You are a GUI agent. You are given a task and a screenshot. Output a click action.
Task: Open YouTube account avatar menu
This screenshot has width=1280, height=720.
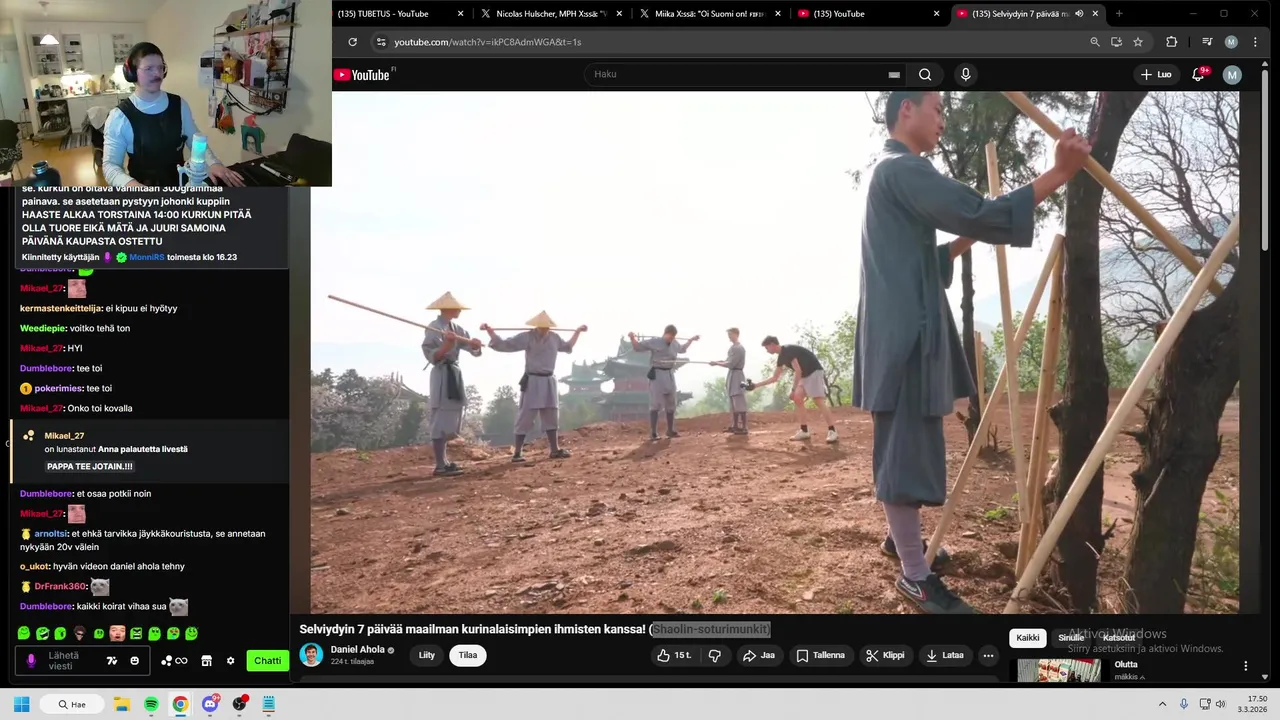(x=1232, y=74)
